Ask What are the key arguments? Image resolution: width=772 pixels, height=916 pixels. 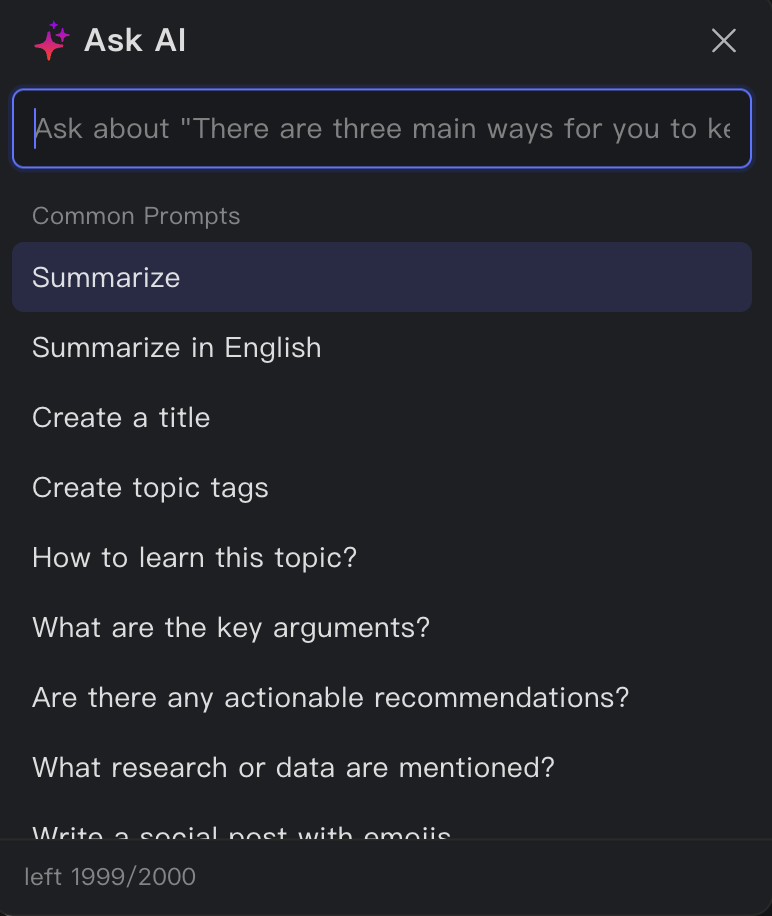[231, 627]
